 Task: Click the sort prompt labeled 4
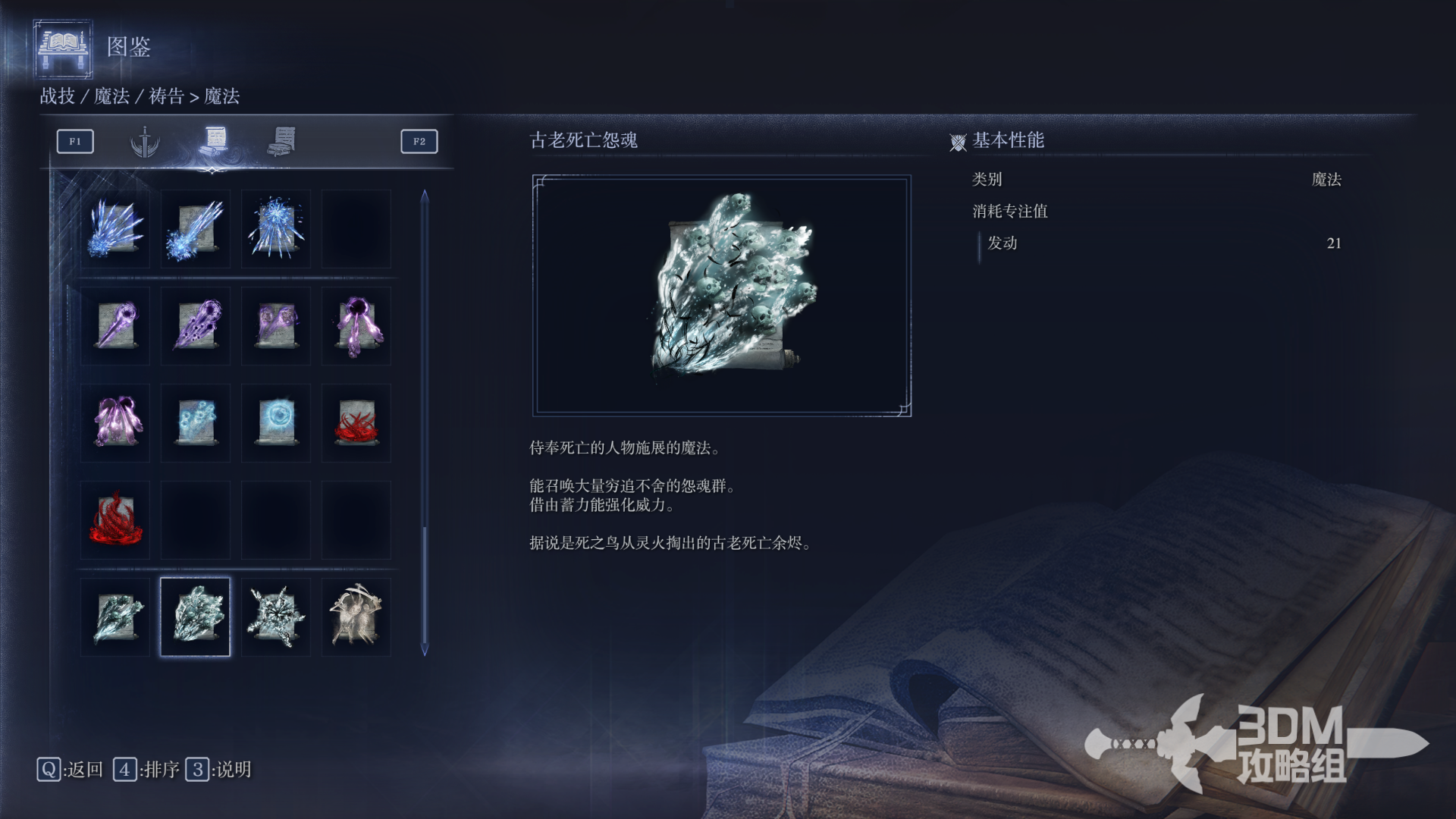point(146,770)
